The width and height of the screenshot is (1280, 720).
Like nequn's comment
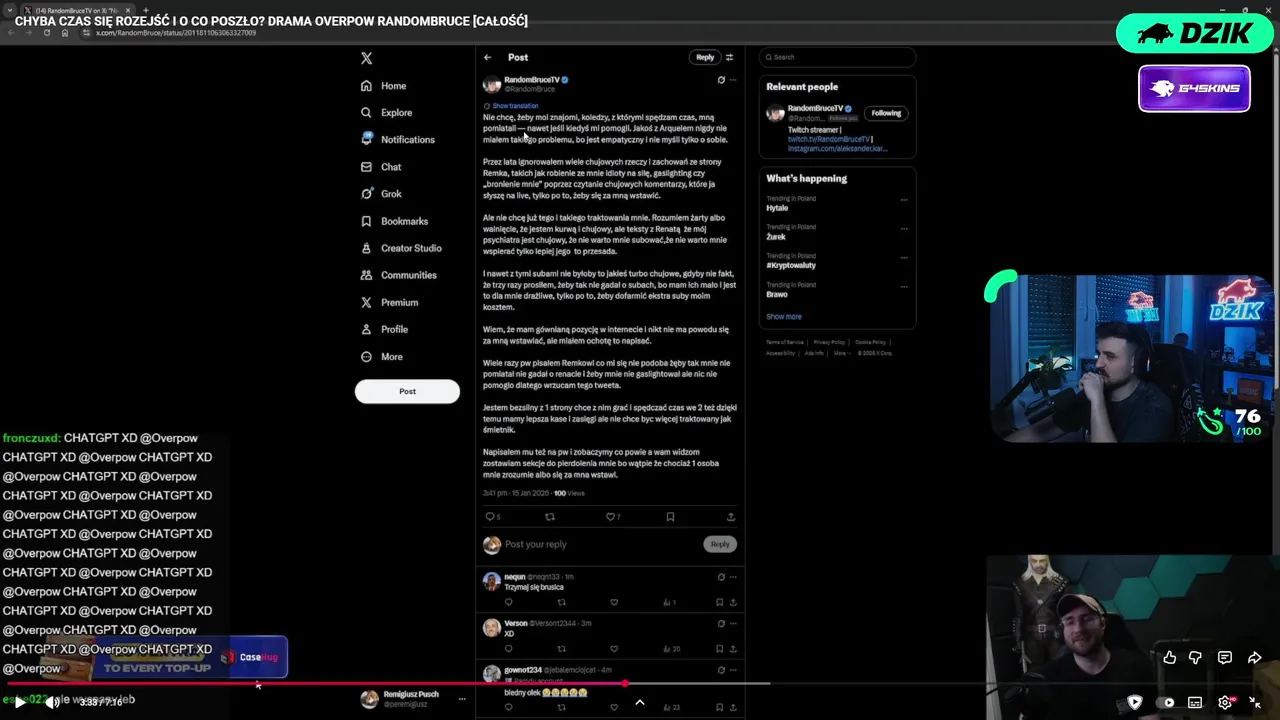tap(614, 602)
